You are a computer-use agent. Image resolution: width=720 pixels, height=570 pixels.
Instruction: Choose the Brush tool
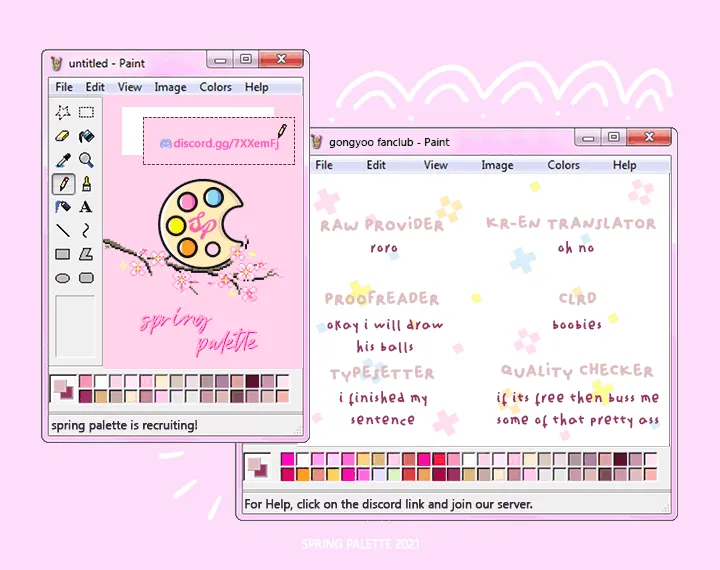tap(87, 184)
